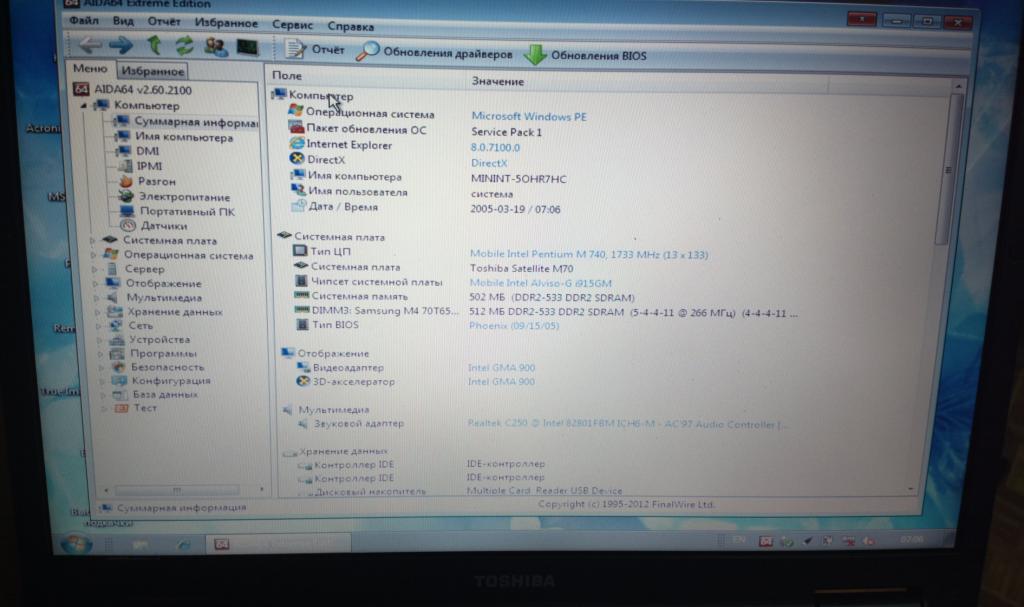Screen dimensions: 1024x607
Task: Open Phoenix (09/15/05) BIOS link
Action: tap(514, 325)
